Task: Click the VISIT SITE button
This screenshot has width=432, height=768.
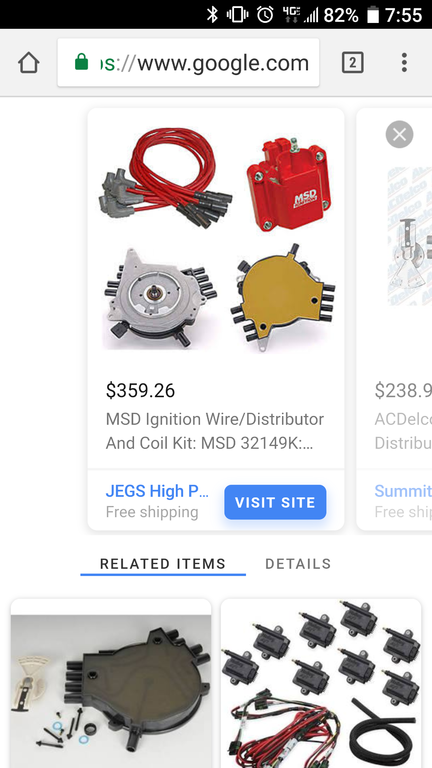Action: (275, 502)
